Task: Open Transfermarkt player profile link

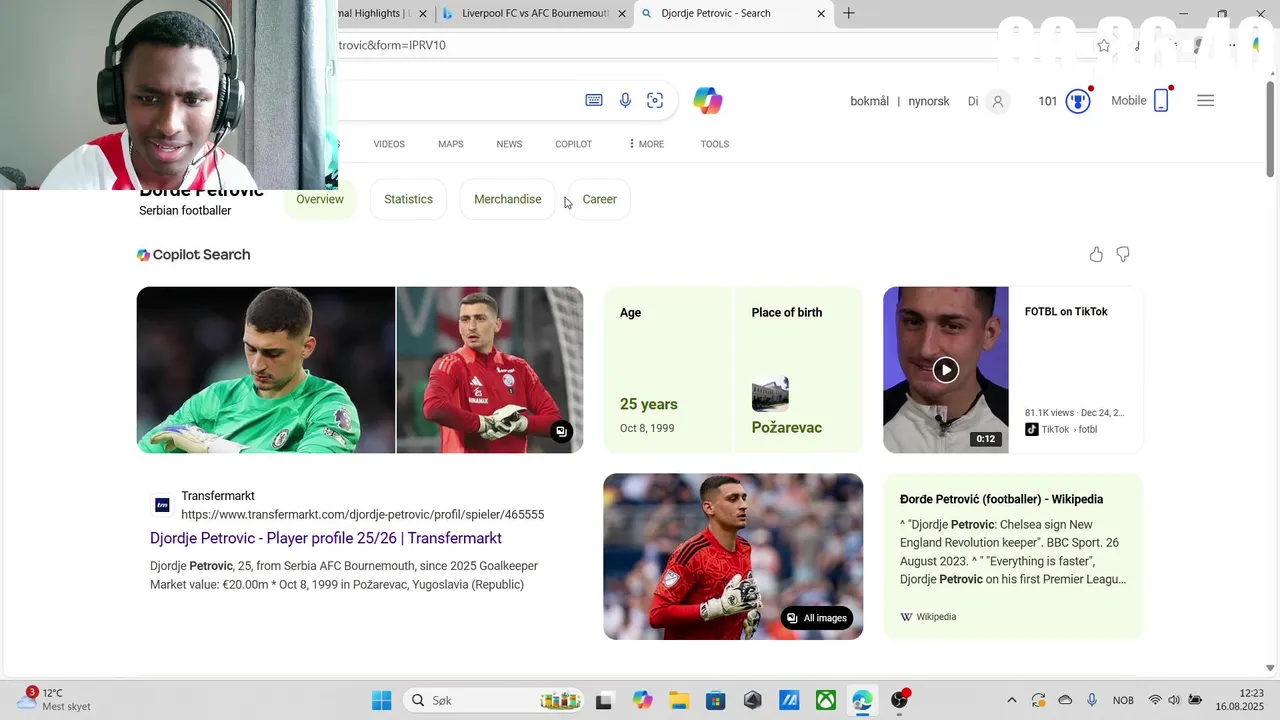Action: coord(326,538)
